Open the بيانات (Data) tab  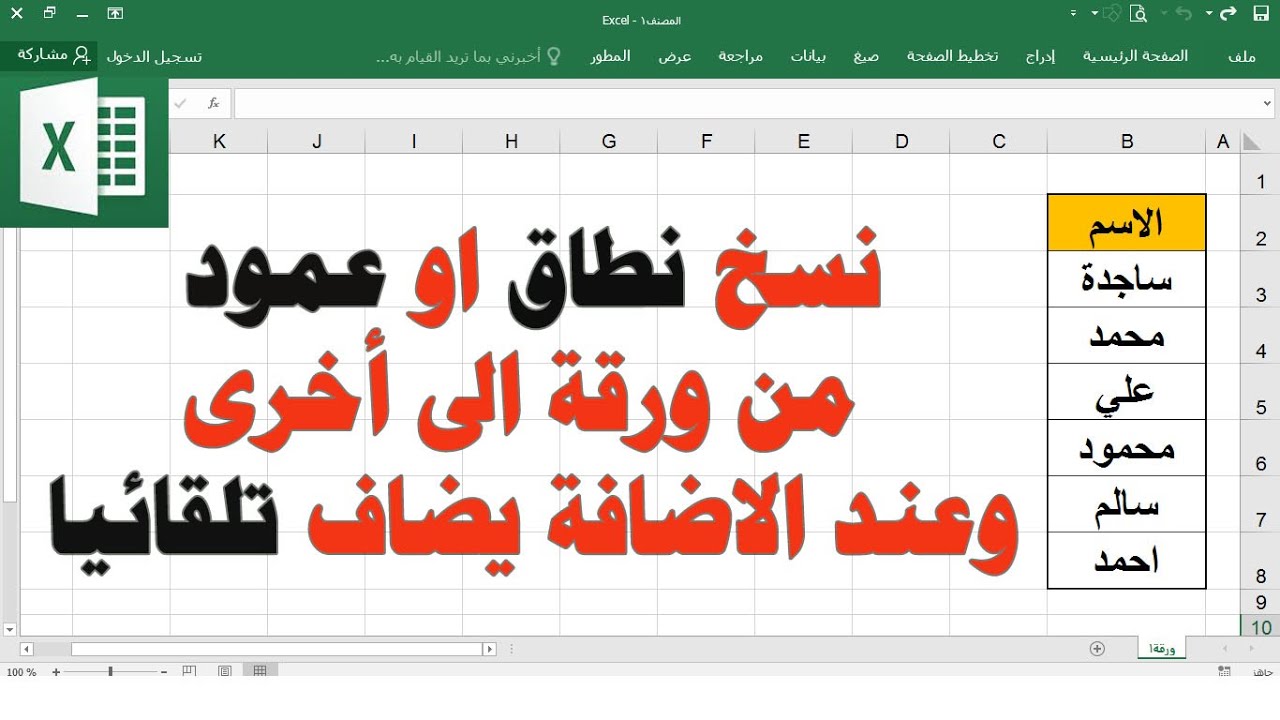click(x=808, y=56)
